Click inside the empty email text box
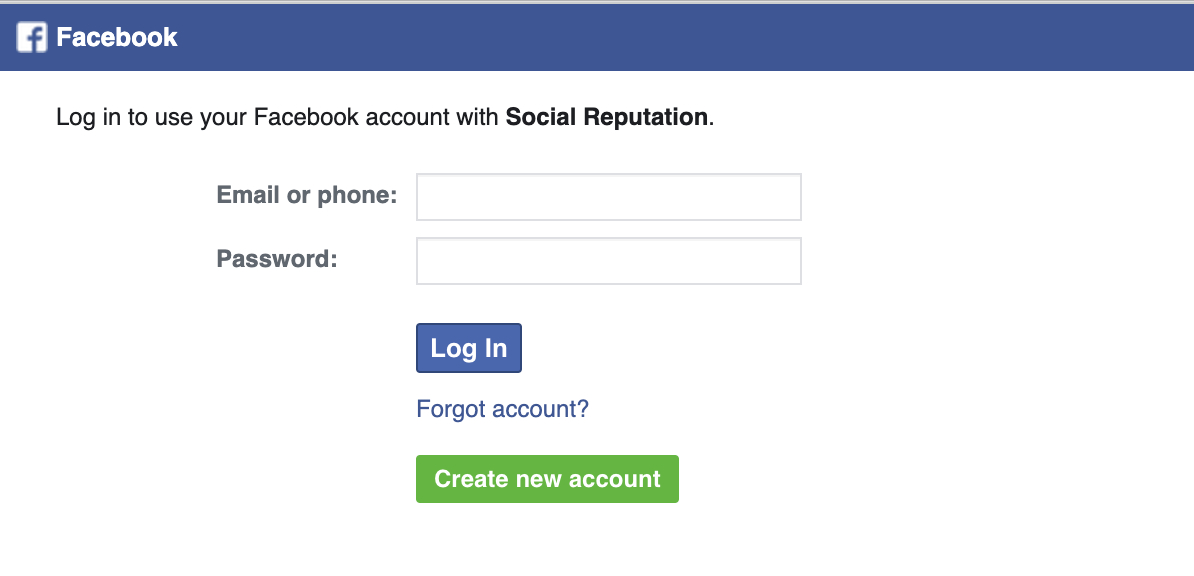 point(608,196)
